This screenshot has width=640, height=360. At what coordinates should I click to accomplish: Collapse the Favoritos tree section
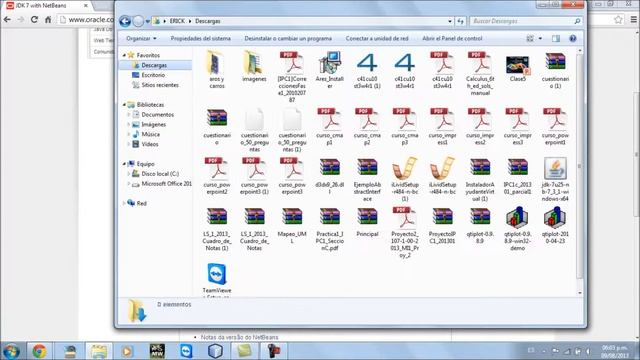(x=124, y=55)
